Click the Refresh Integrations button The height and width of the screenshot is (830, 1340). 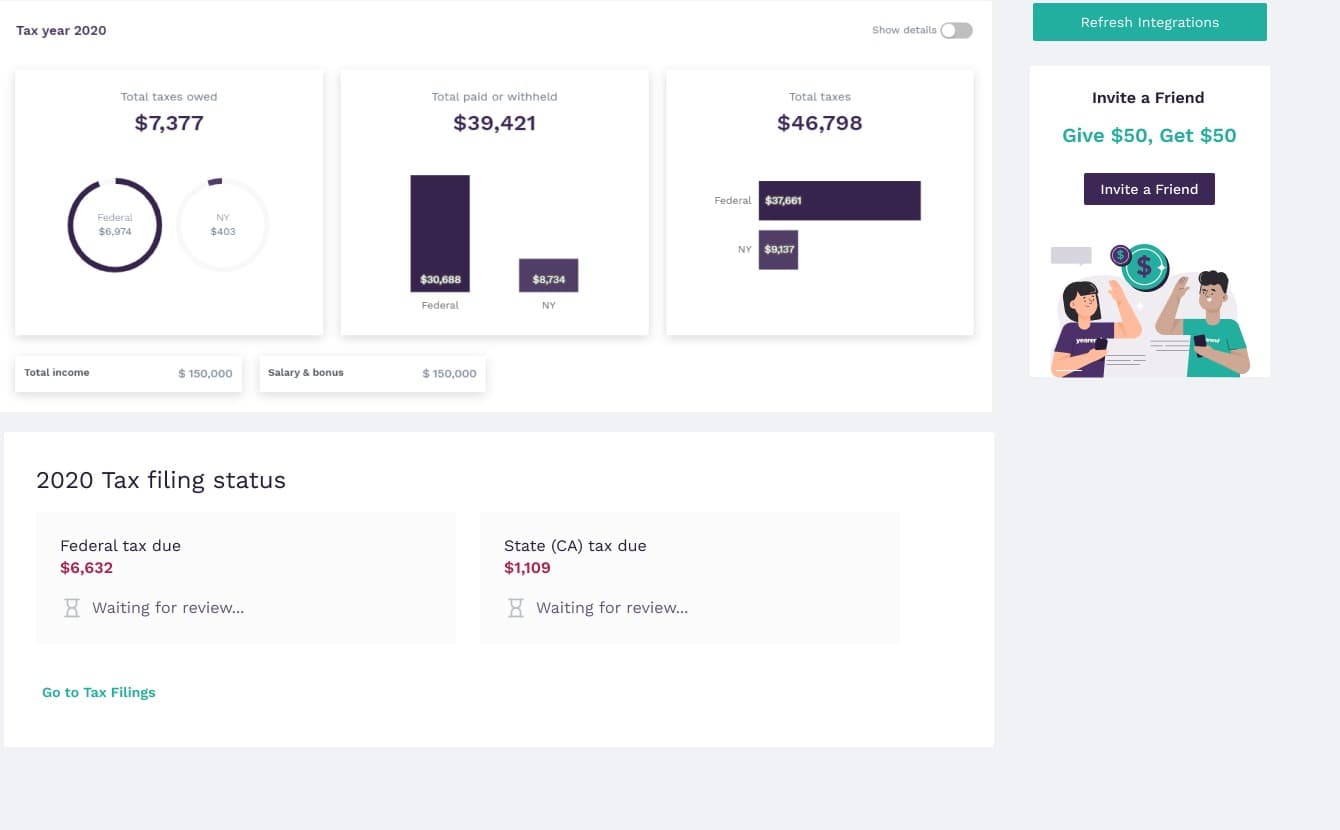pyautogui.click(x=1149, y=22)
